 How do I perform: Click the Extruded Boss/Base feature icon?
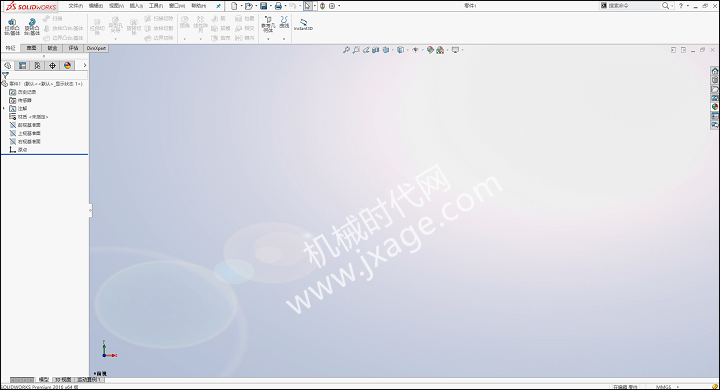pos(12,27)
